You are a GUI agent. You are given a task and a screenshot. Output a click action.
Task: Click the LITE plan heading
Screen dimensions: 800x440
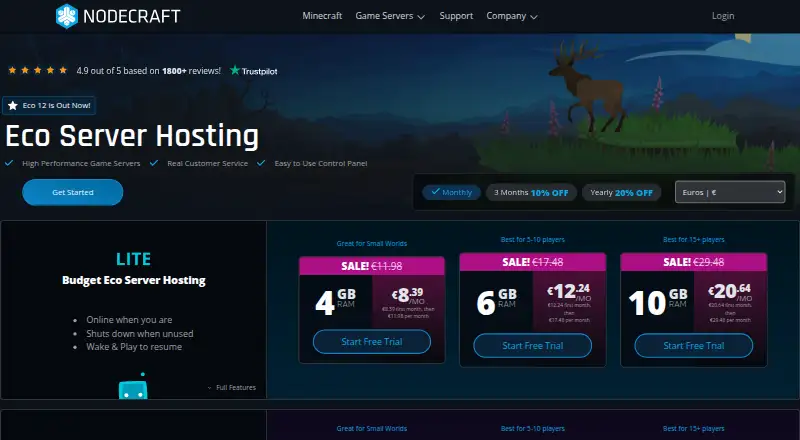coord(133,259)
